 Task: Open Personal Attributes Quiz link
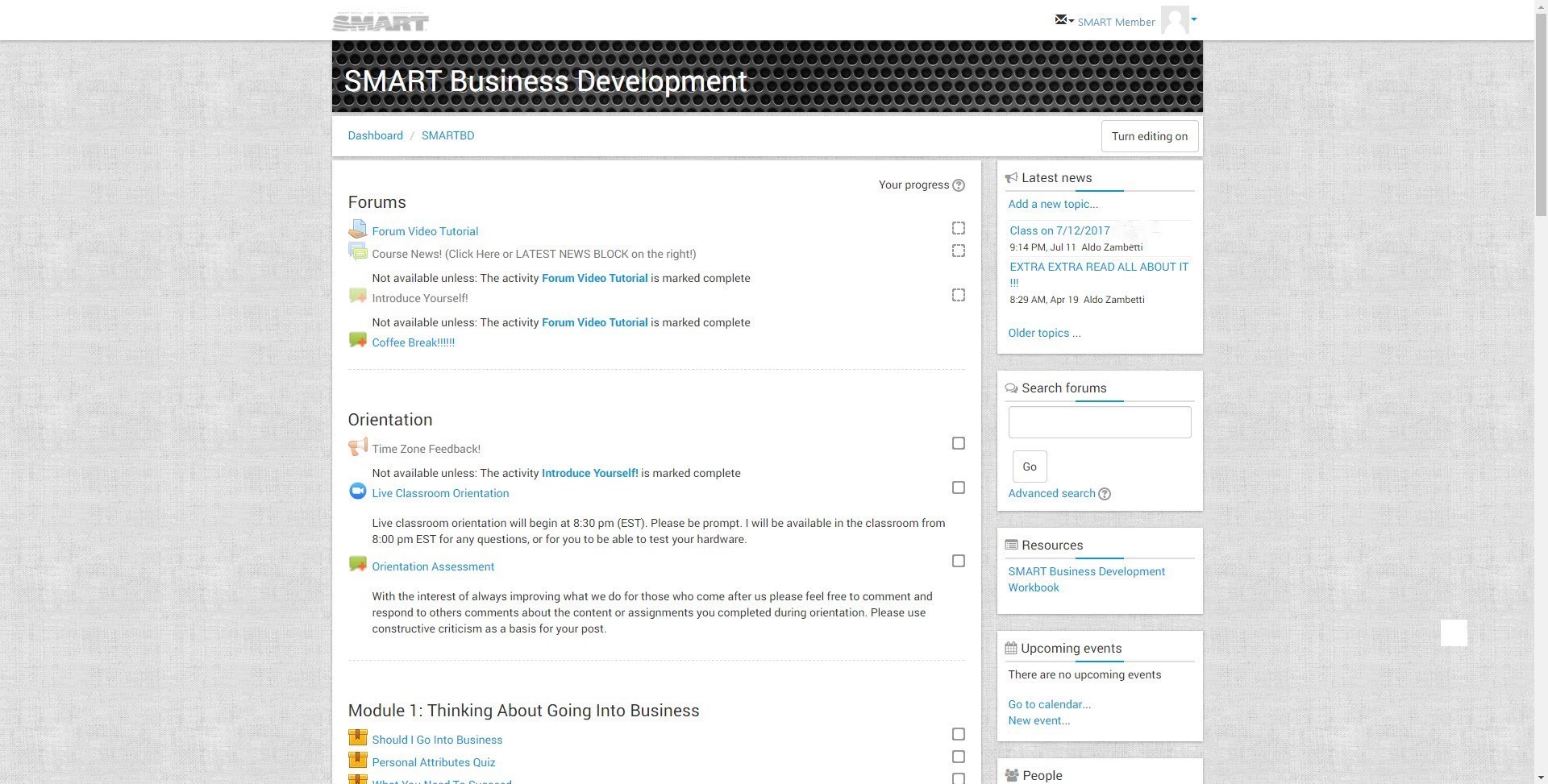434,762
